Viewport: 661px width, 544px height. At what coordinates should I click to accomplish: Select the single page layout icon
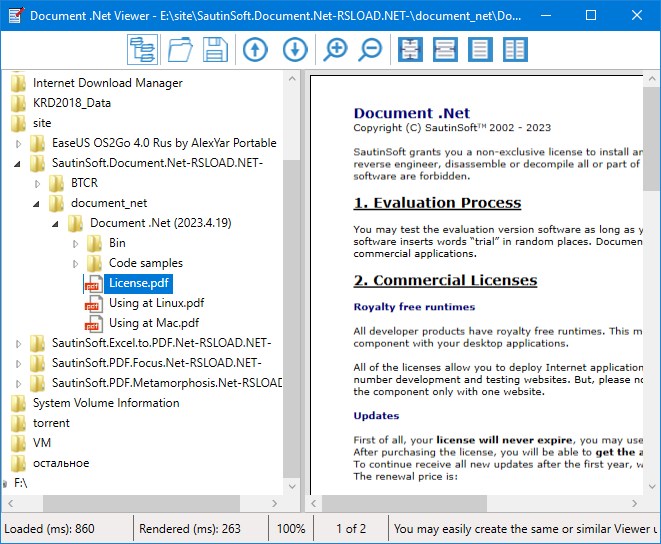(480, 50)
